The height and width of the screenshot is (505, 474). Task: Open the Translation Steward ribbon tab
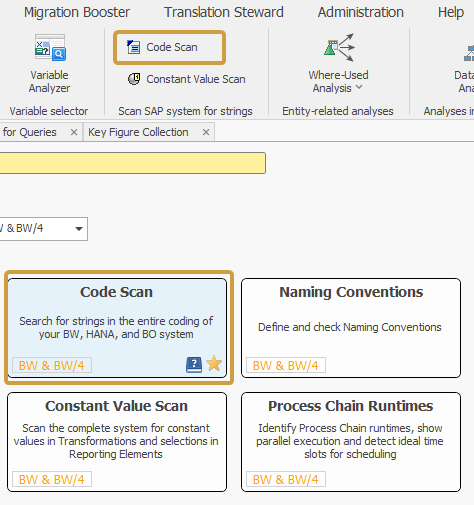(224, 12)
